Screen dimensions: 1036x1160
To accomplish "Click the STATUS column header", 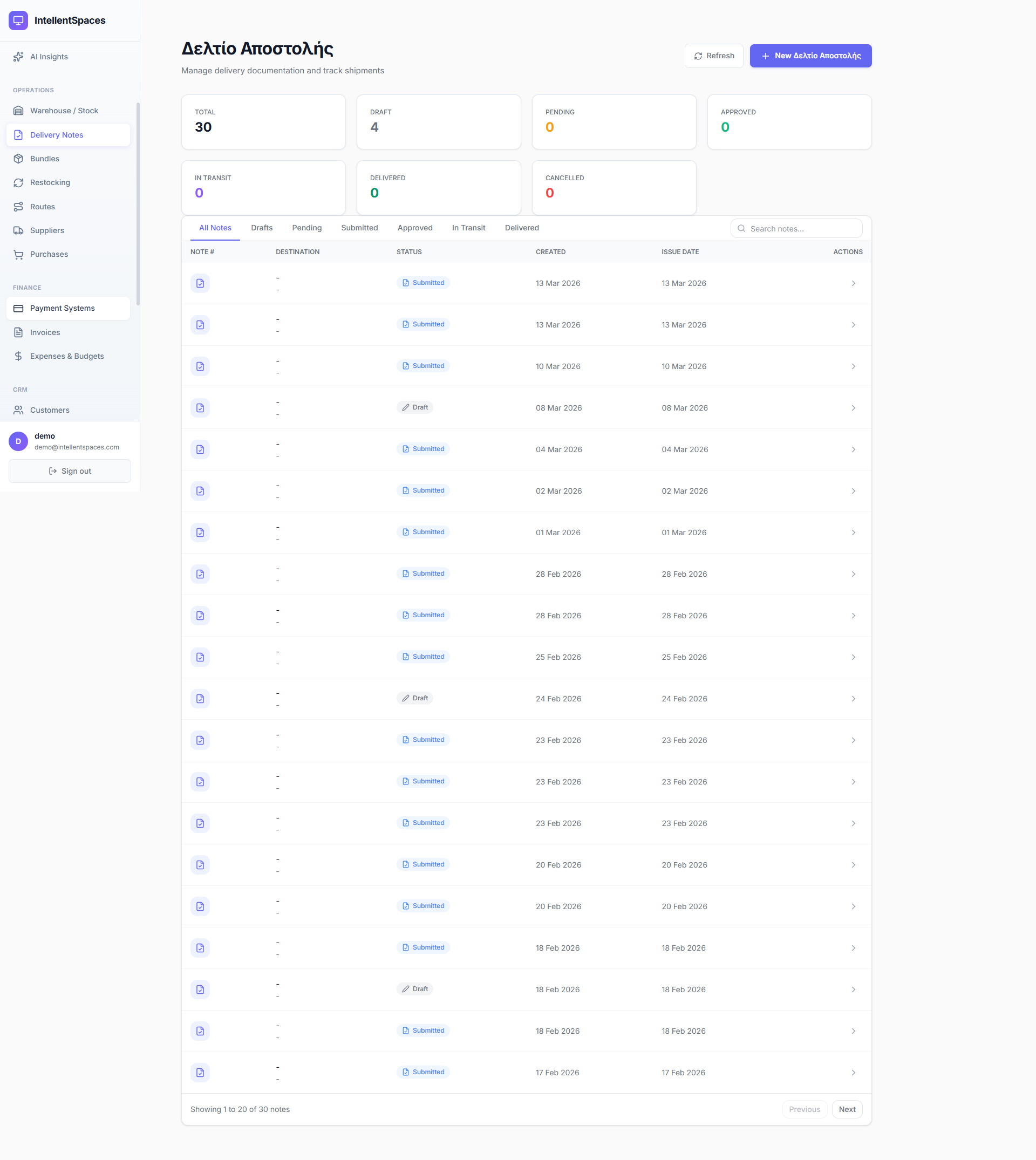I will pos(410,251).
